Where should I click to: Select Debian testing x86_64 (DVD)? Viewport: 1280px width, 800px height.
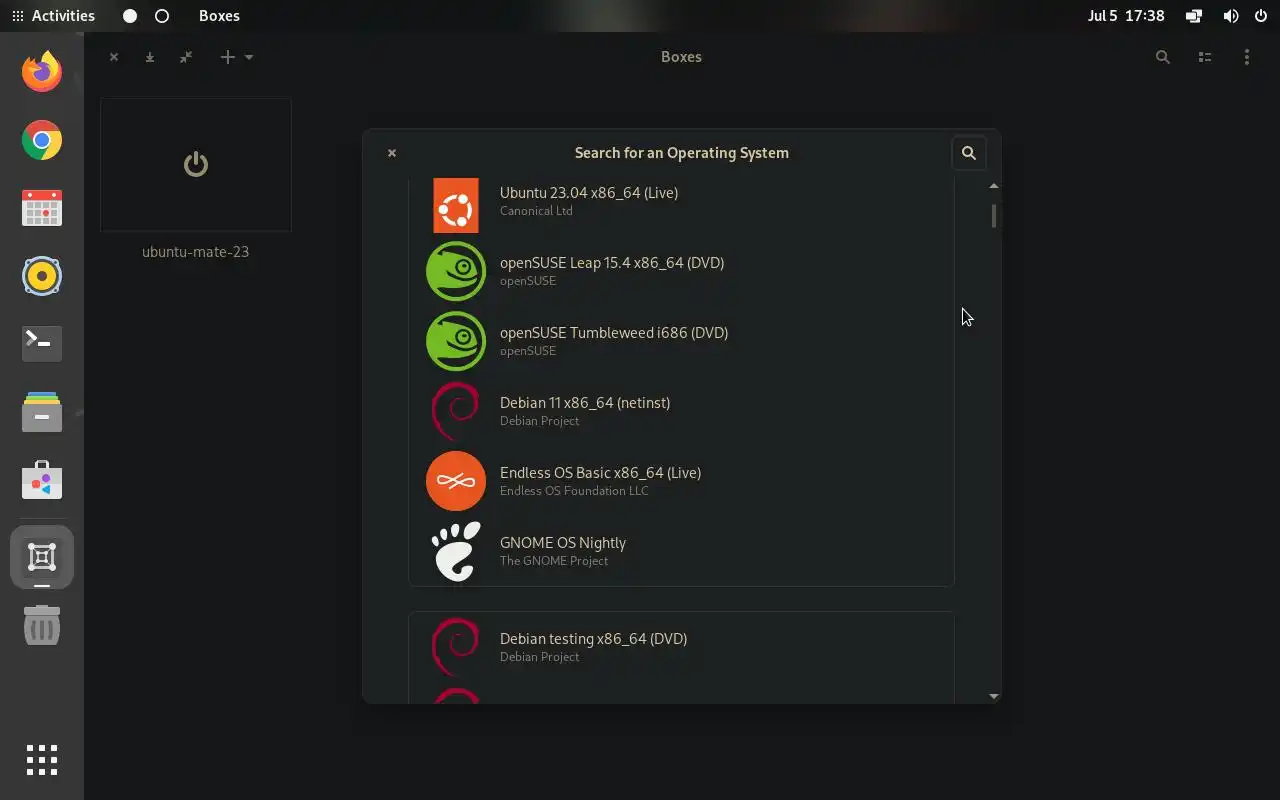681,647
